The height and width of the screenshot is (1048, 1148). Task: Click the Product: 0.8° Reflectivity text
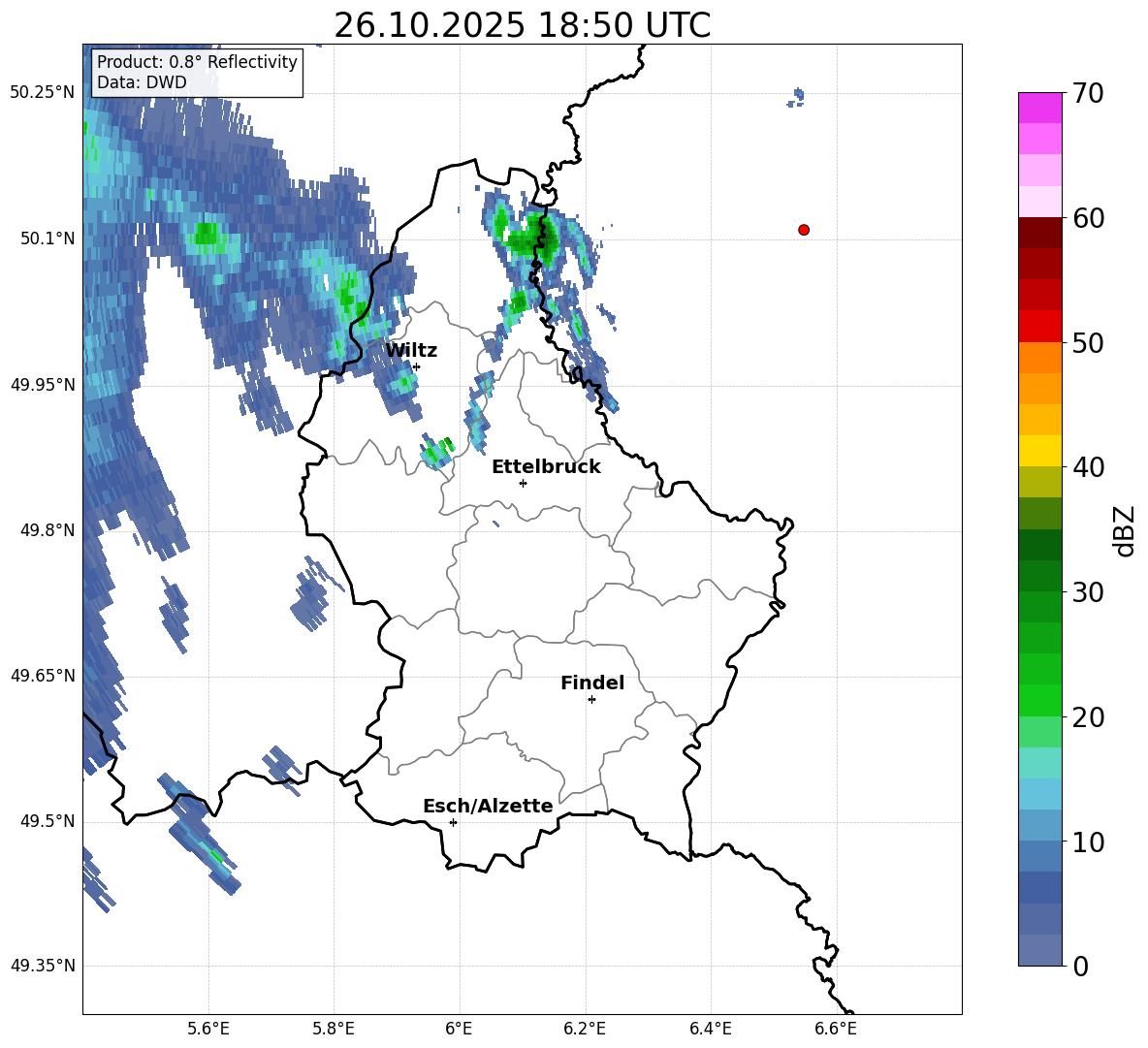(x=197, y=61)
